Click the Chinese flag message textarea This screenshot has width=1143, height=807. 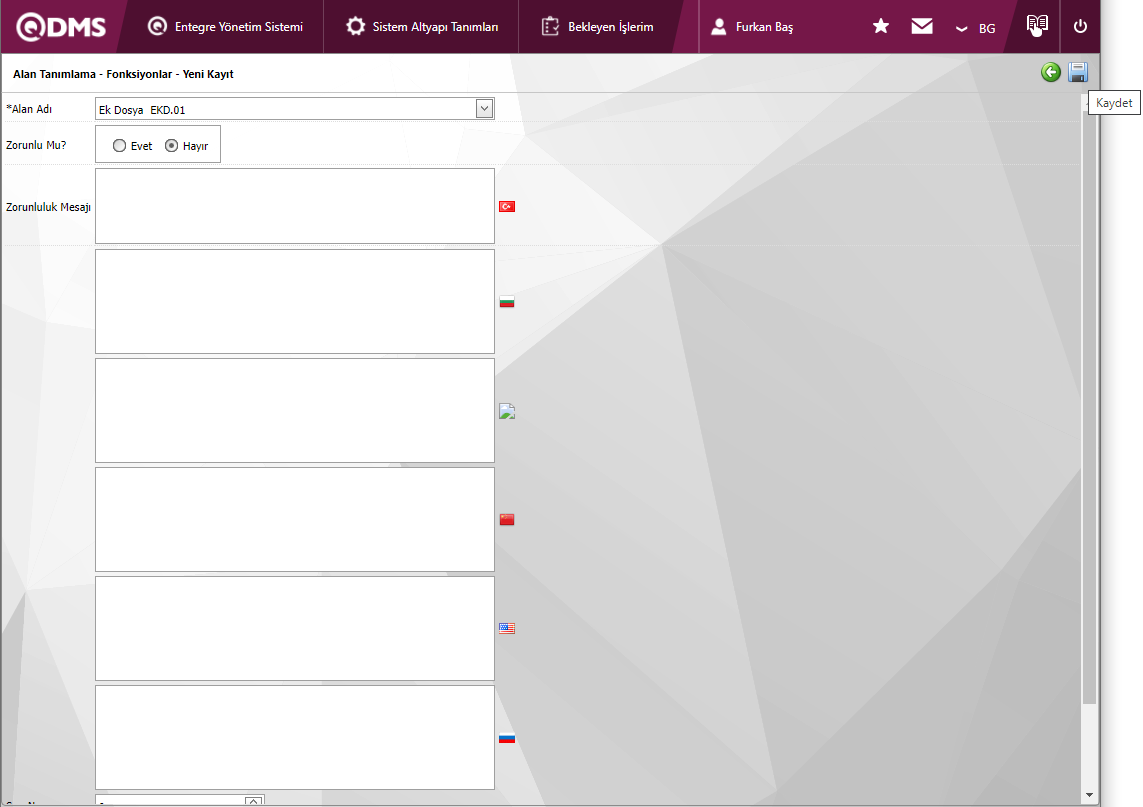click(x=294, y=519)
